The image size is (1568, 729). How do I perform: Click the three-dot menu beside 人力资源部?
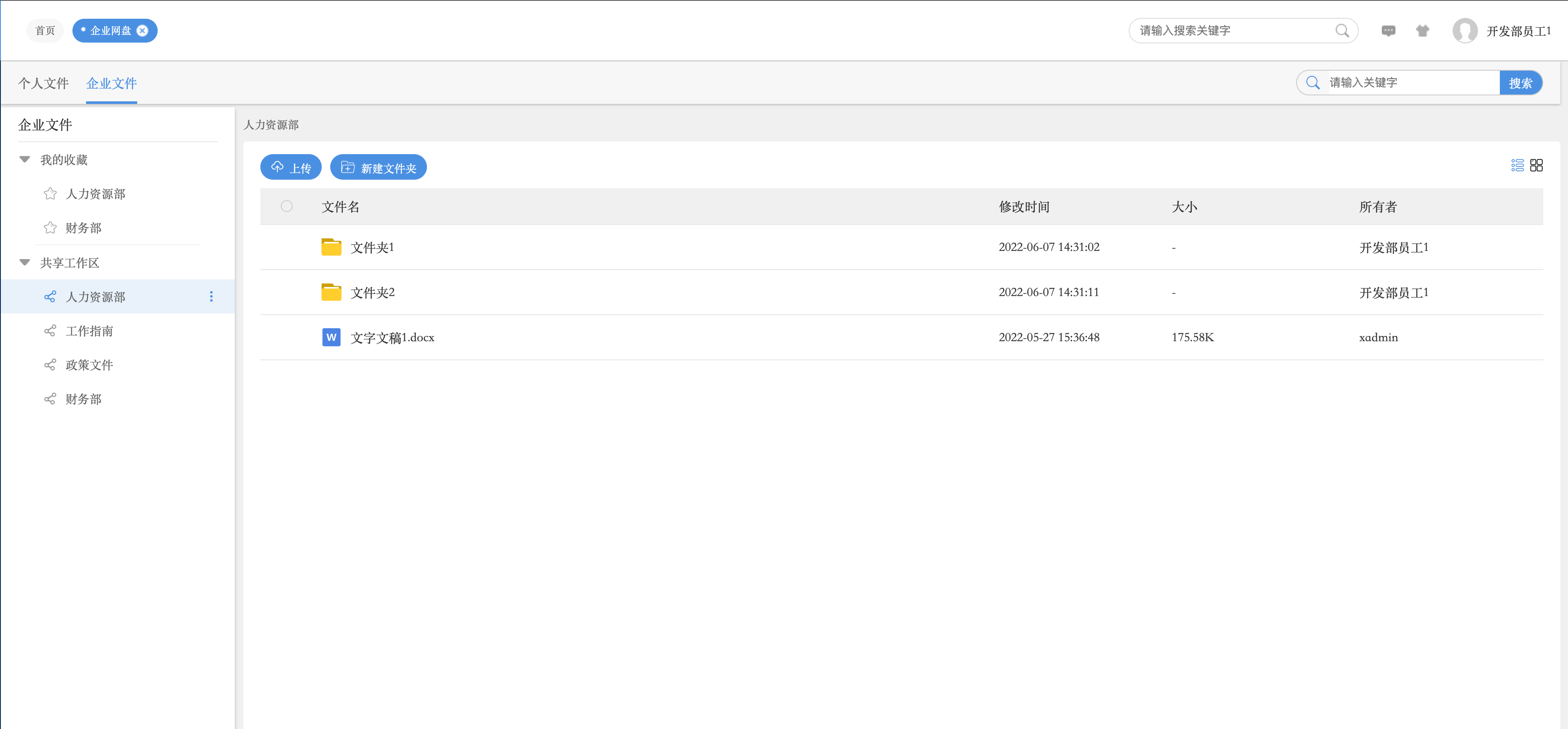click(x=211, y=296)
